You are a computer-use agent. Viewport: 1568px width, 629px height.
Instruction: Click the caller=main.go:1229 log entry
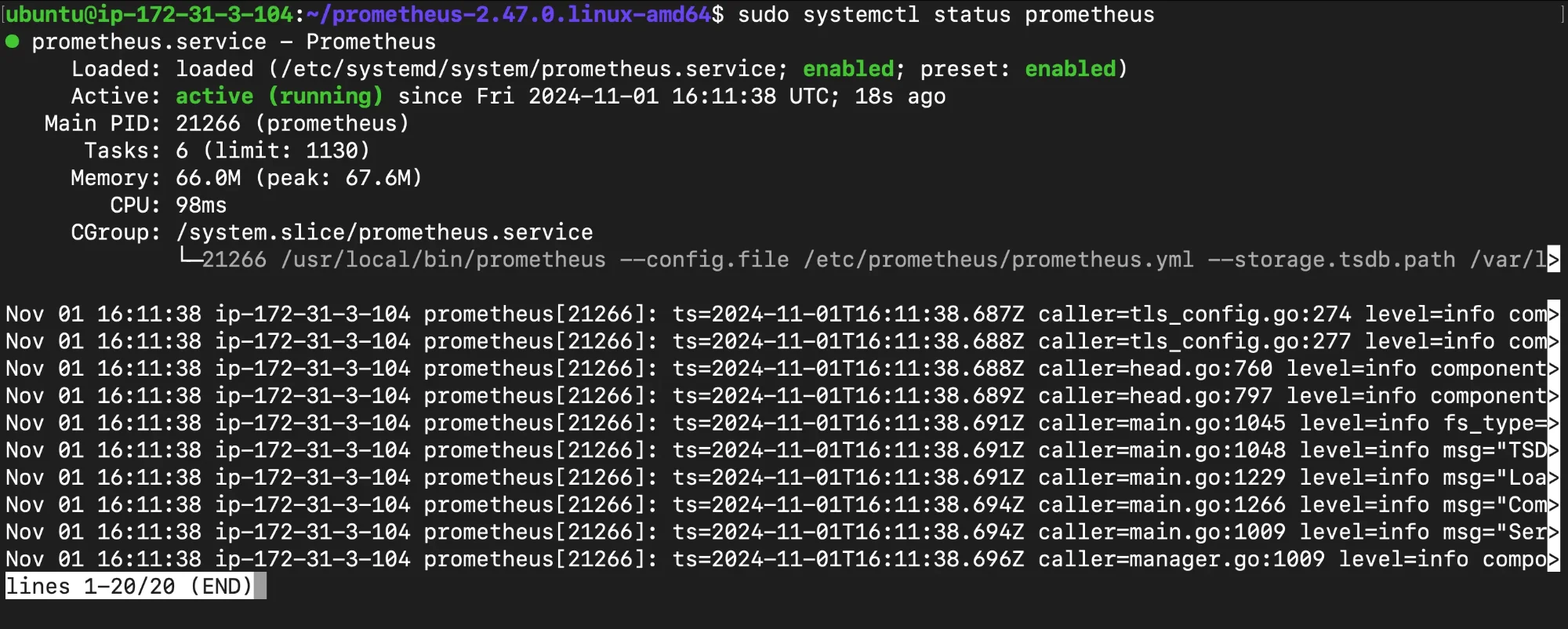pyautogui.click(x=1162, y=478)
